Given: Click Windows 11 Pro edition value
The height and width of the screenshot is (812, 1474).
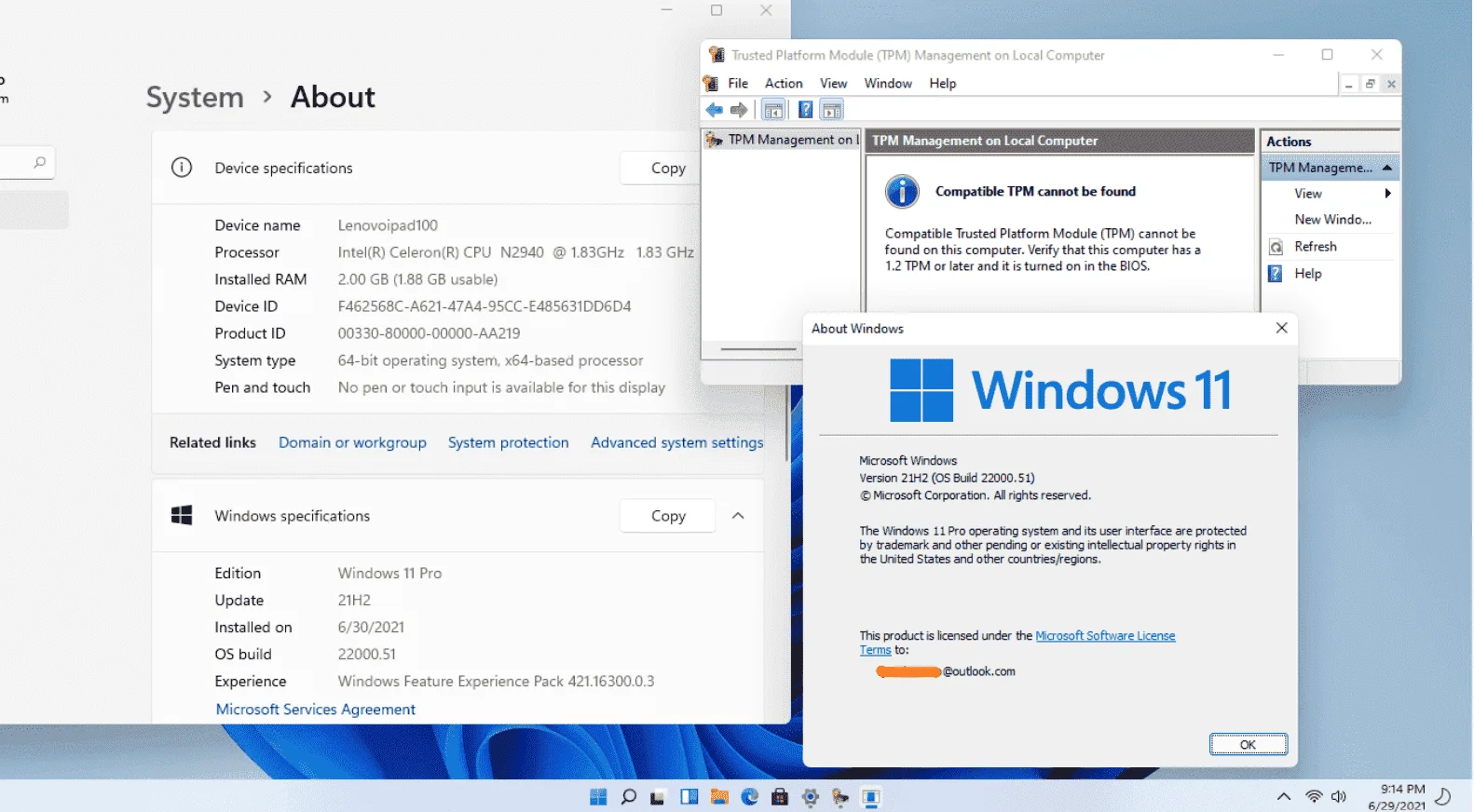Looking at the screenshot, I should coord(389,574).
